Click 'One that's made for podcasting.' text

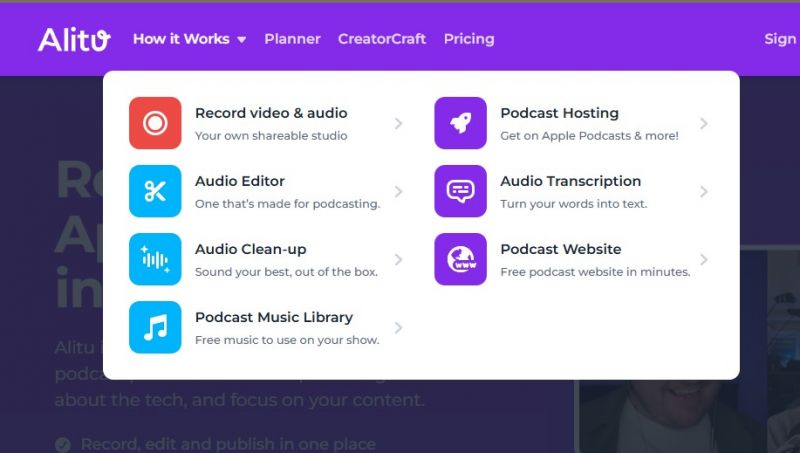tap(287, 204)
